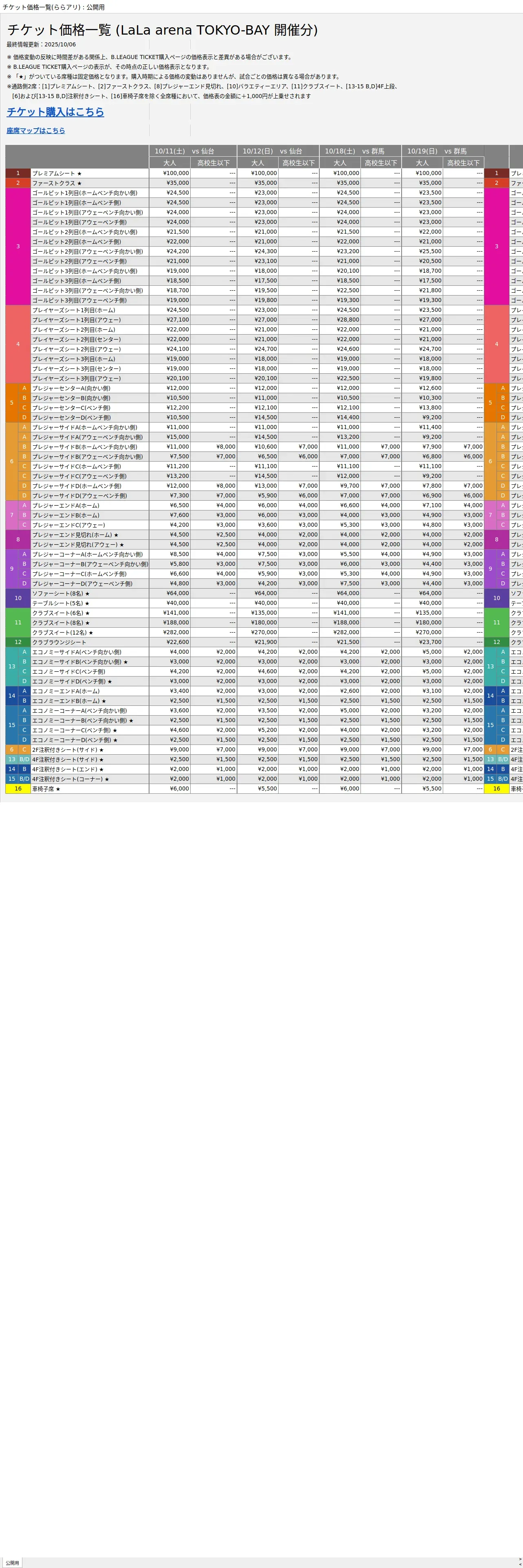The width and height of the screenshot is (523, 1568).
Task: Select プレジャーコーナーD(アウェーベンチ側) row label
Action: coord(90,584)
